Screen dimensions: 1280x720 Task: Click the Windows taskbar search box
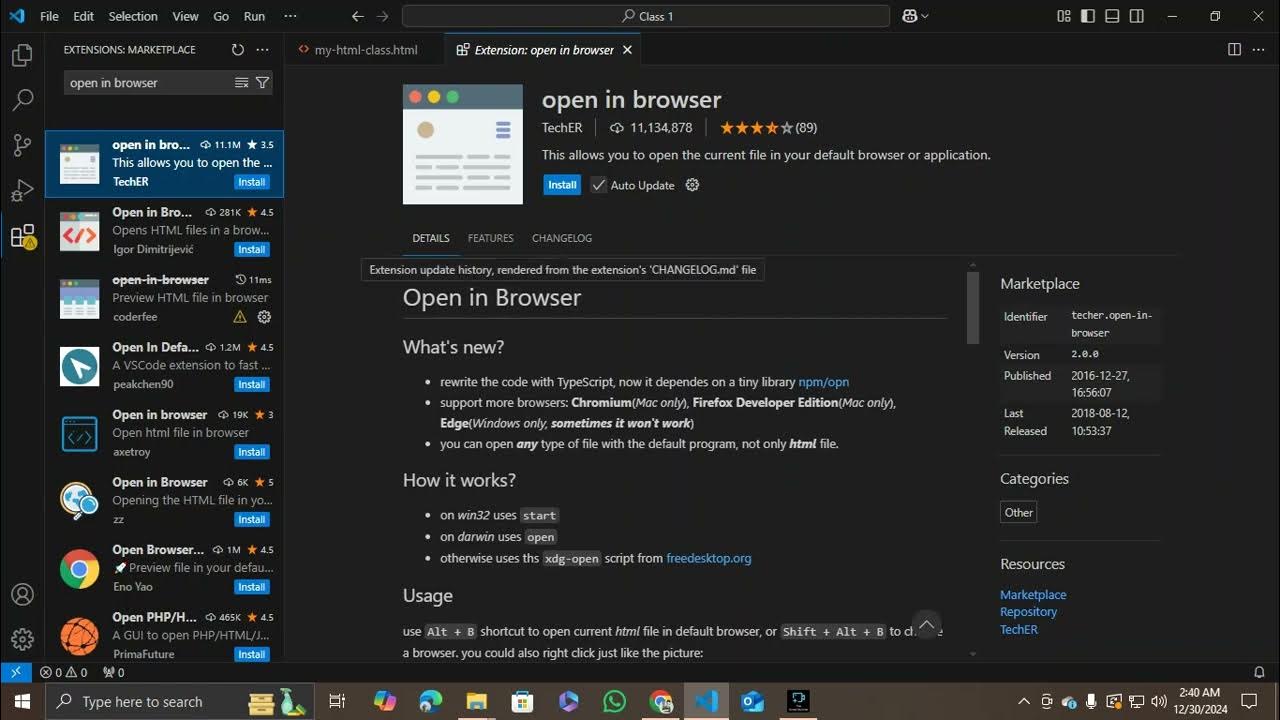[180, 701]
